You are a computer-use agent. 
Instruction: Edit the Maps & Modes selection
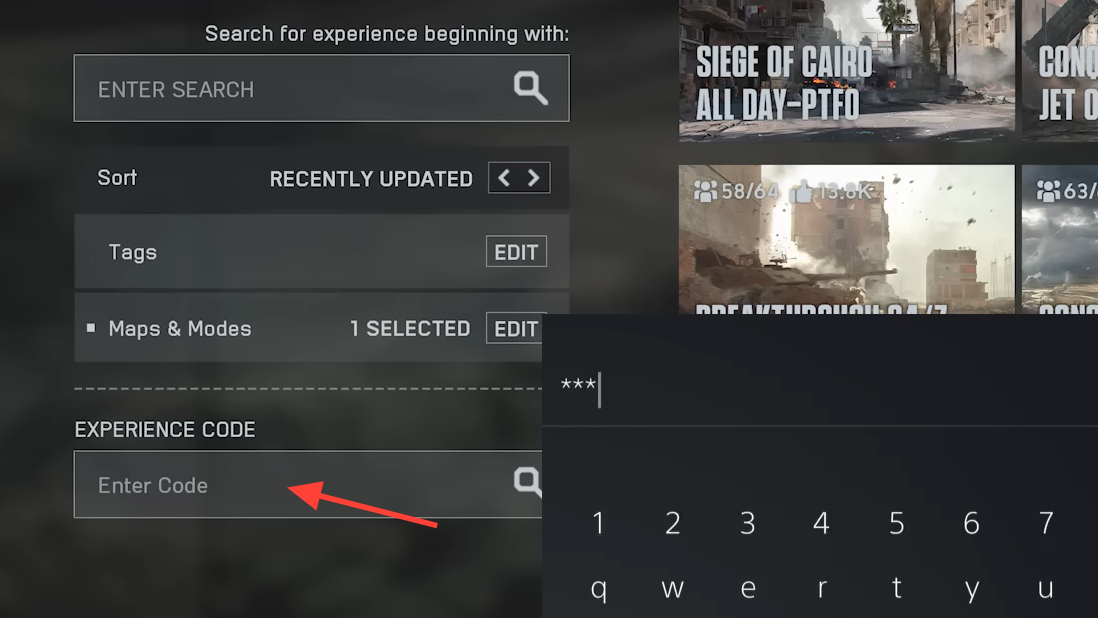click(x=515, y=328)
